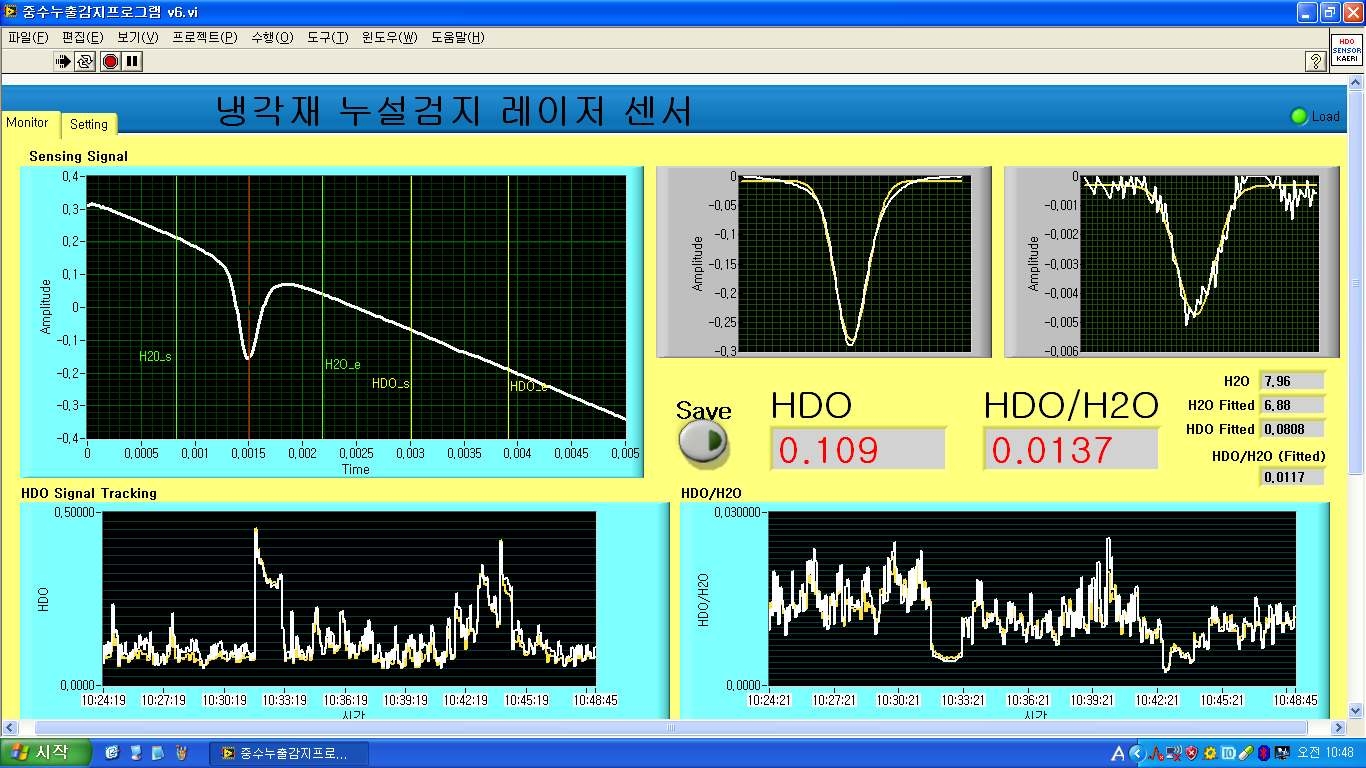
Task: Click the red Abort Execution button
Action: (x=110, y=61)
